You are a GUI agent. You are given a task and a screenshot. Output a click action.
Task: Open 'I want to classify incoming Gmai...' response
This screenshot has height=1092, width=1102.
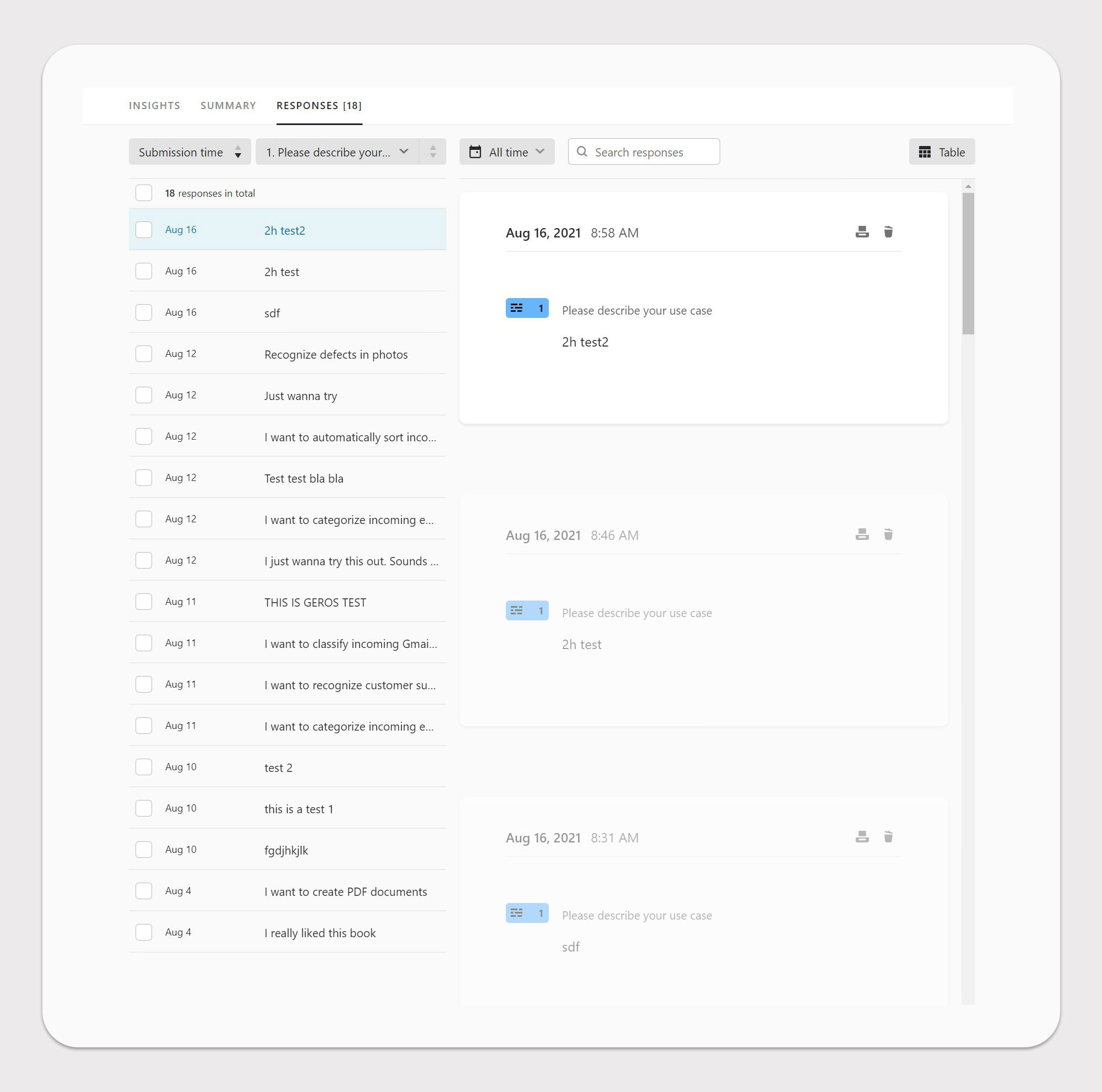point(288,643)
